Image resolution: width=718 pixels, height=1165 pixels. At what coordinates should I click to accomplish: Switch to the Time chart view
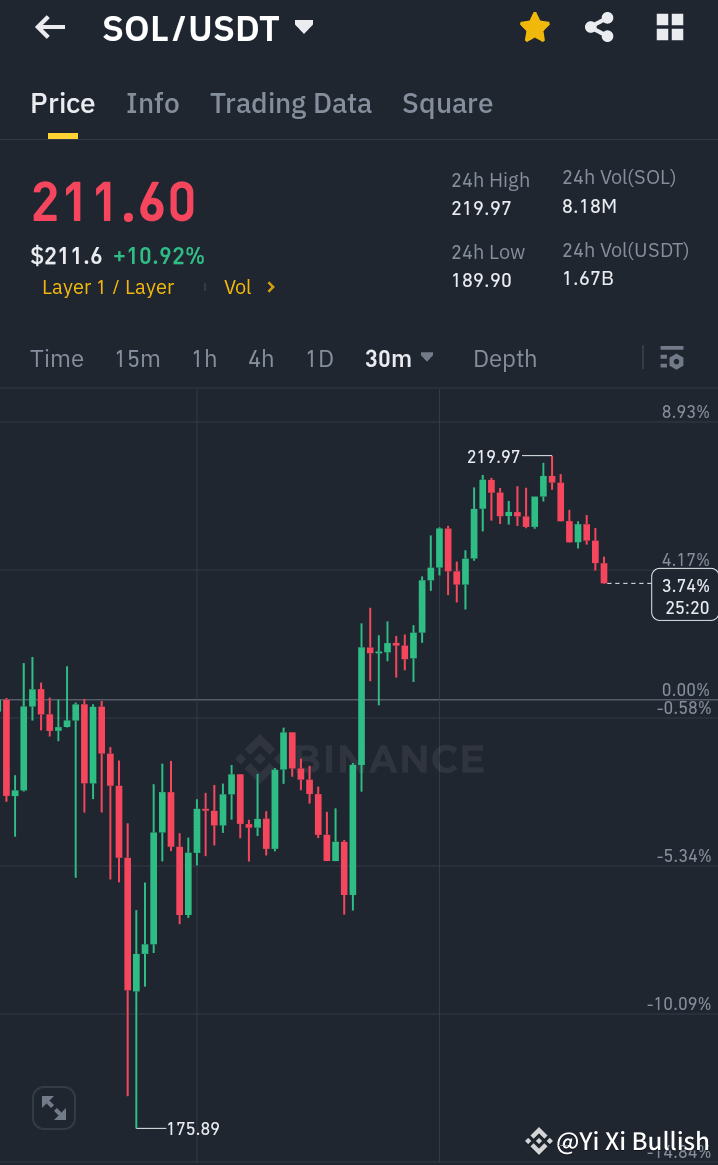tap(56, 358)
